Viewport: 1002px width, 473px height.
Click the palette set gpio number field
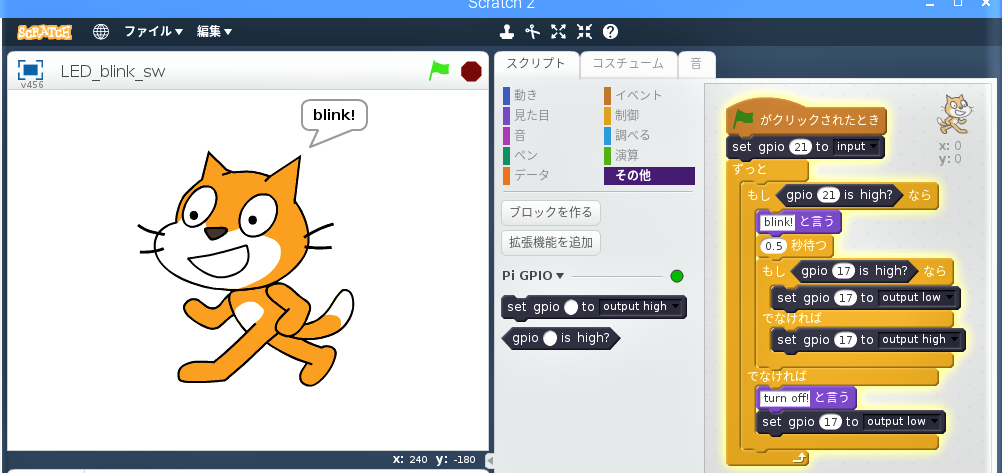point(571,307)
